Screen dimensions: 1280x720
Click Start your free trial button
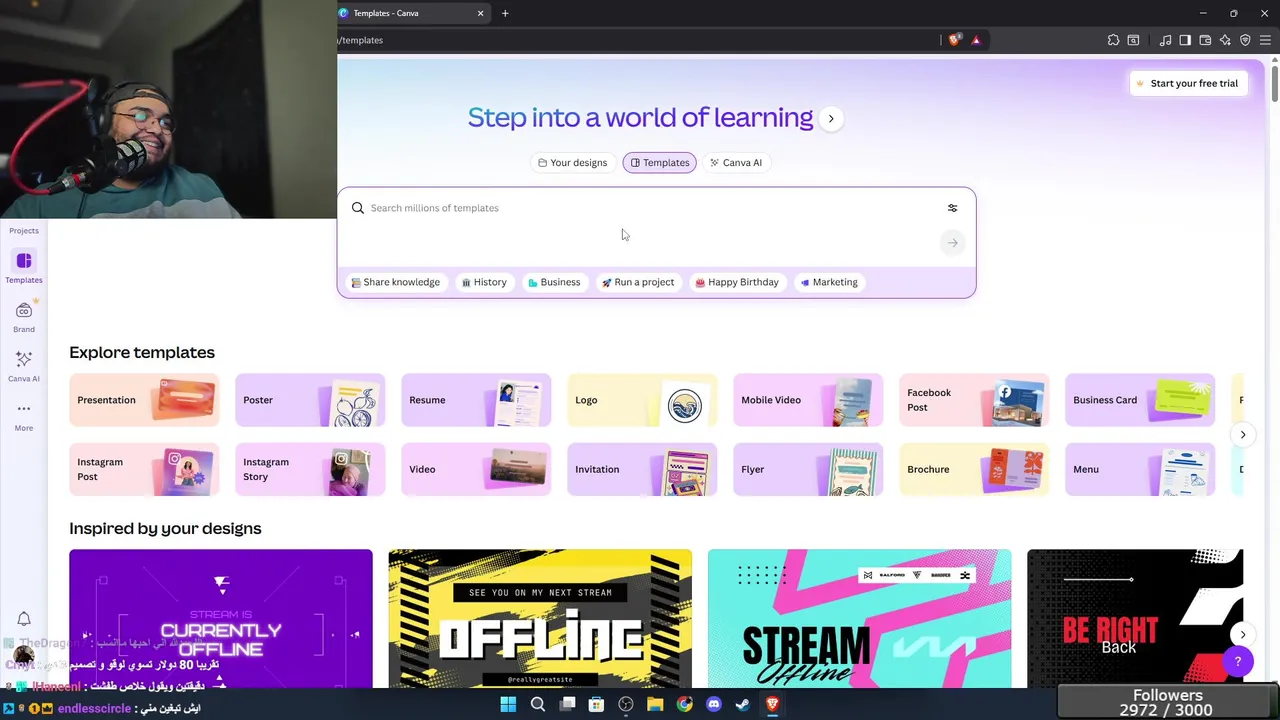click(x=1186, y=83)
